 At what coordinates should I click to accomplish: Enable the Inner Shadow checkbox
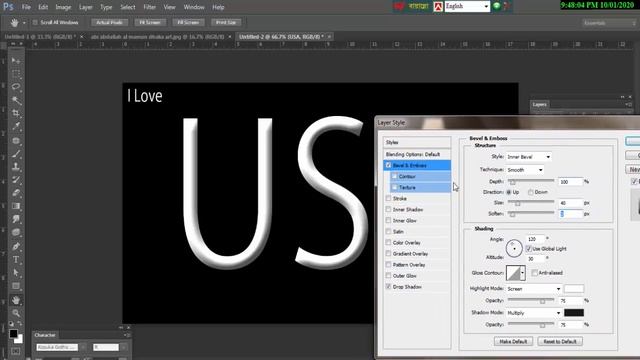pyautogui.click(x=388, y=209)
